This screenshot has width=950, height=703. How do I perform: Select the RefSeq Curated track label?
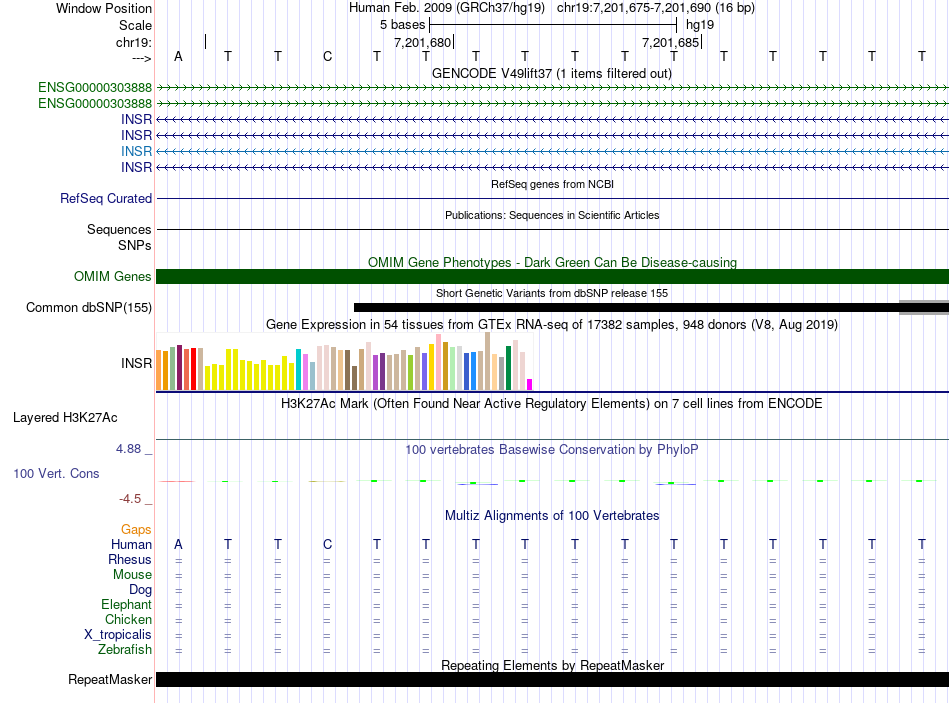click(x=106, y=199)
